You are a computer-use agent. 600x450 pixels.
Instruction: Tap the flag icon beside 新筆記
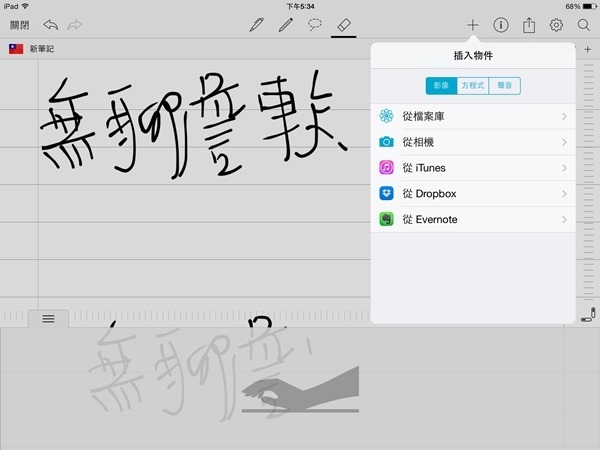[x=16, y=49]
